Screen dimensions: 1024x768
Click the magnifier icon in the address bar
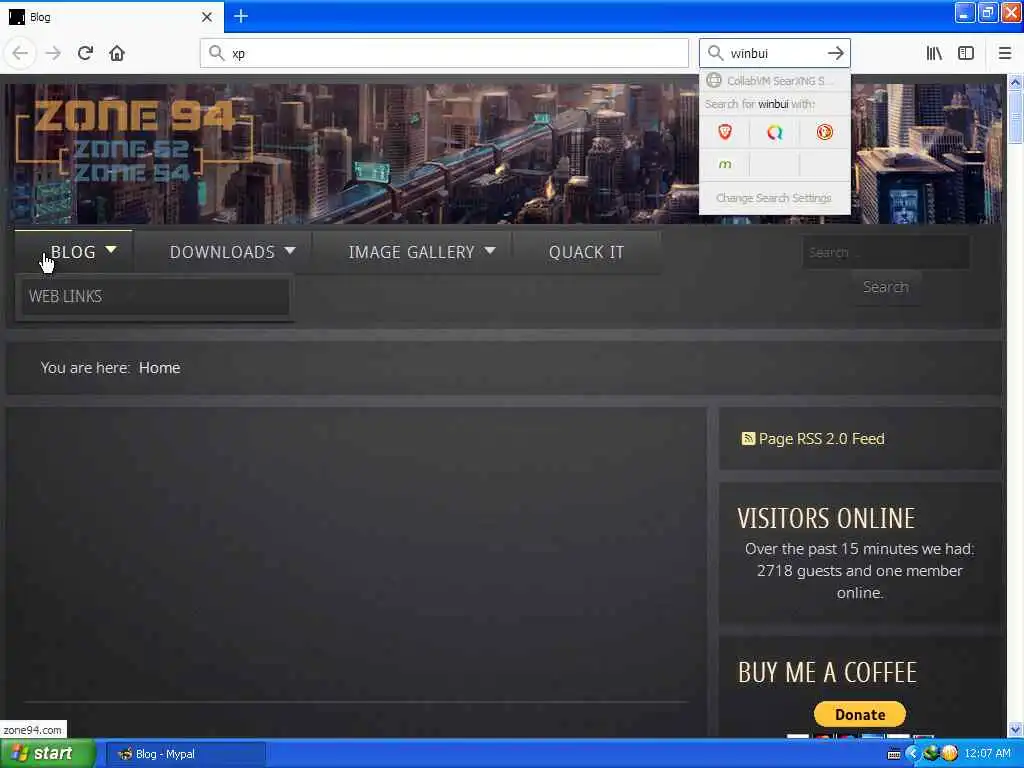[x=216, y=53]
